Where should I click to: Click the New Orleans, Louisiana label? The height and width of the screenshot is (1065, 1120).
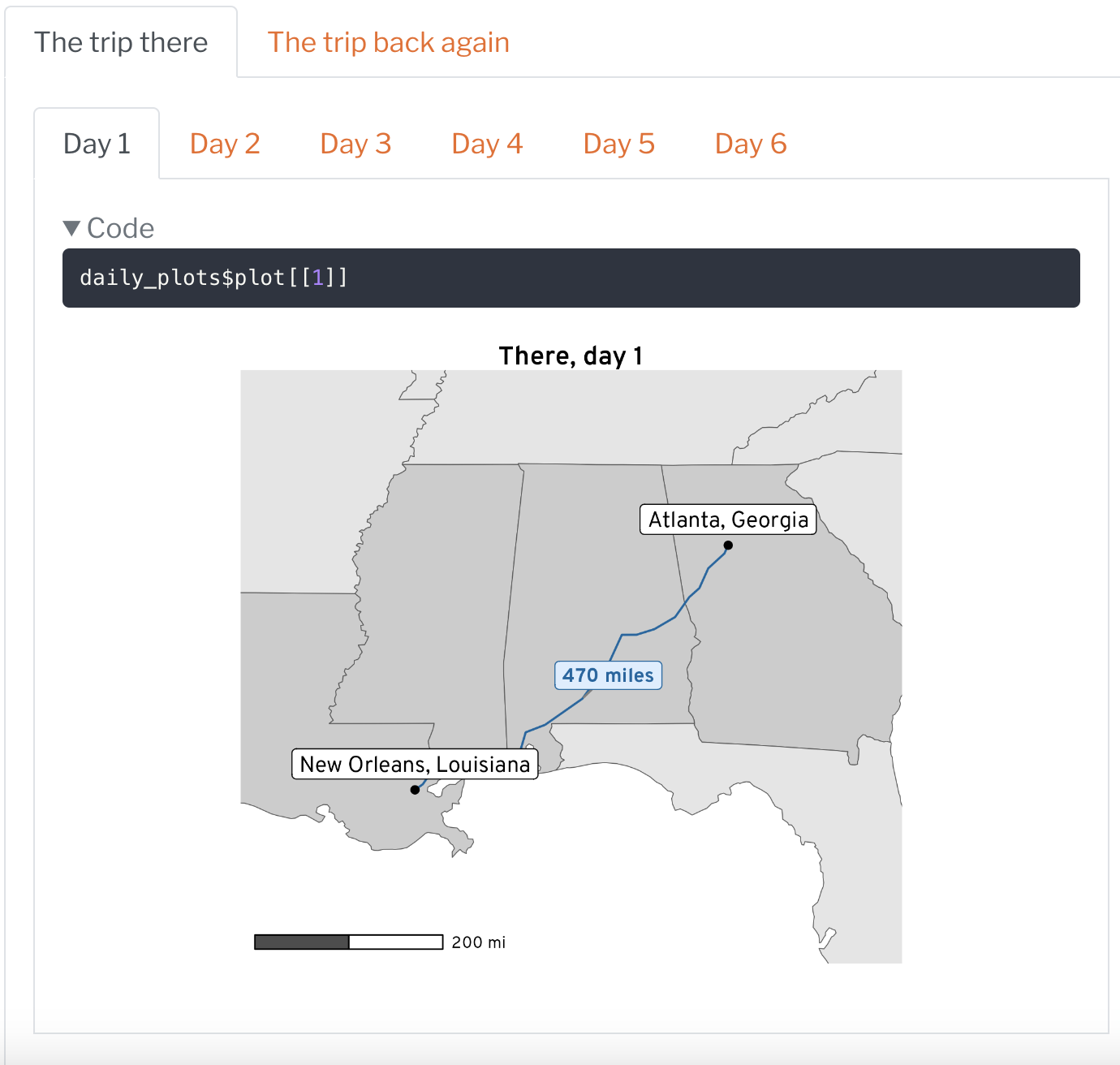(x=415, y=765)
